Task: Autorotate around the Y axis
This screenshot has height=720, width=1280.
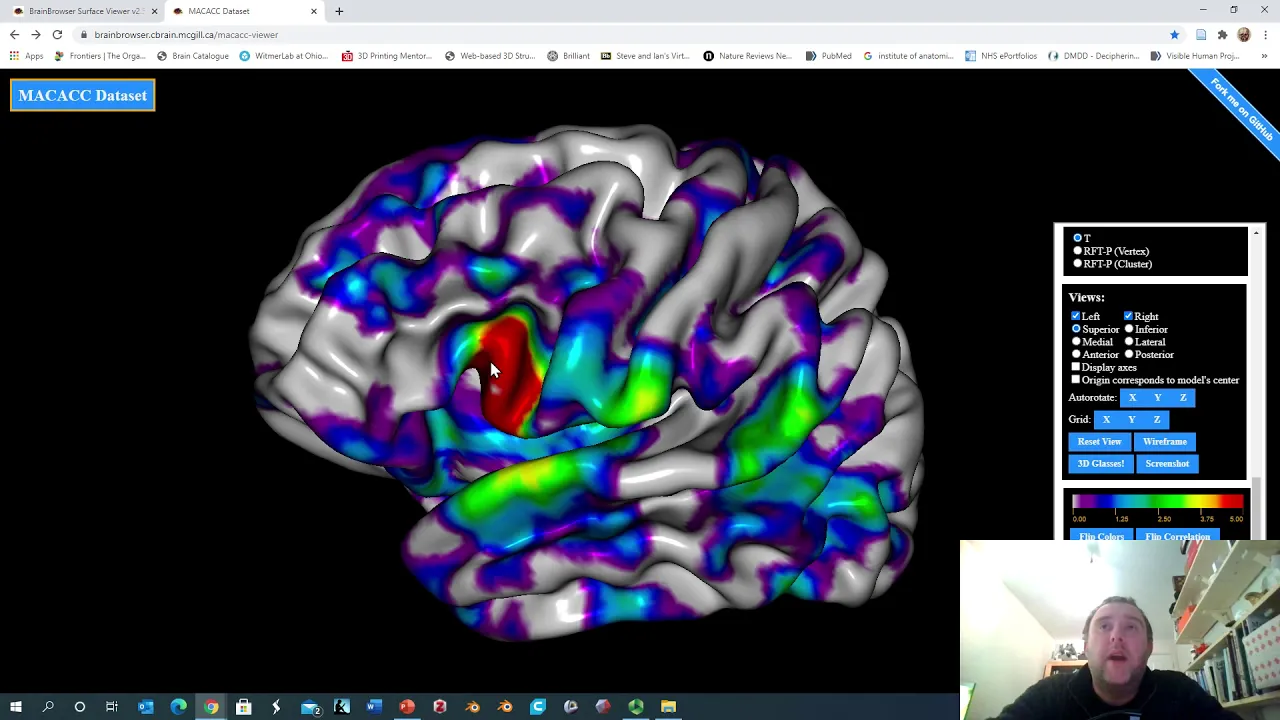Action: click(1158, 398)
